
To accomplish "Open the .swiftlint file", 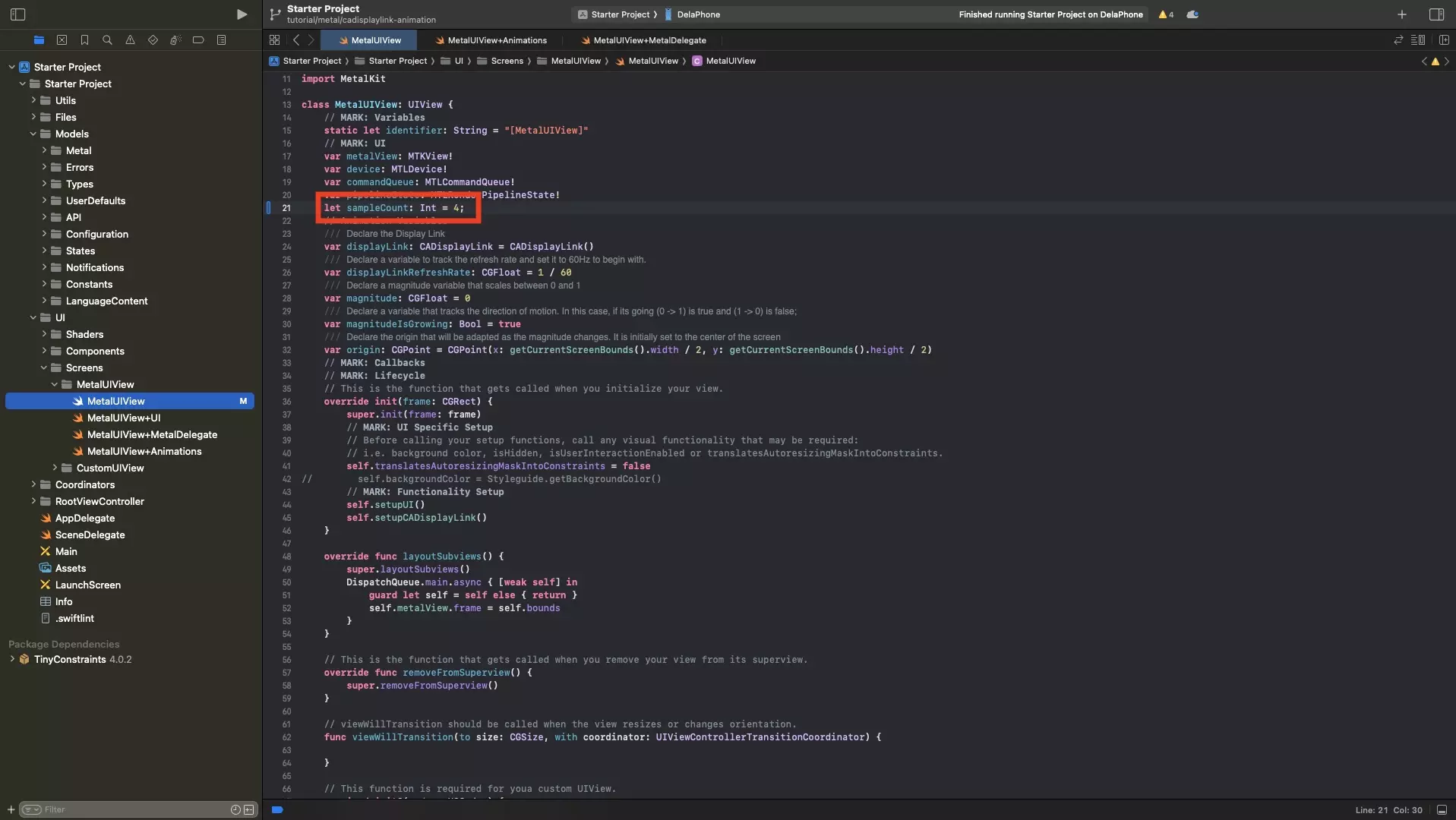I will pos(74,618).
